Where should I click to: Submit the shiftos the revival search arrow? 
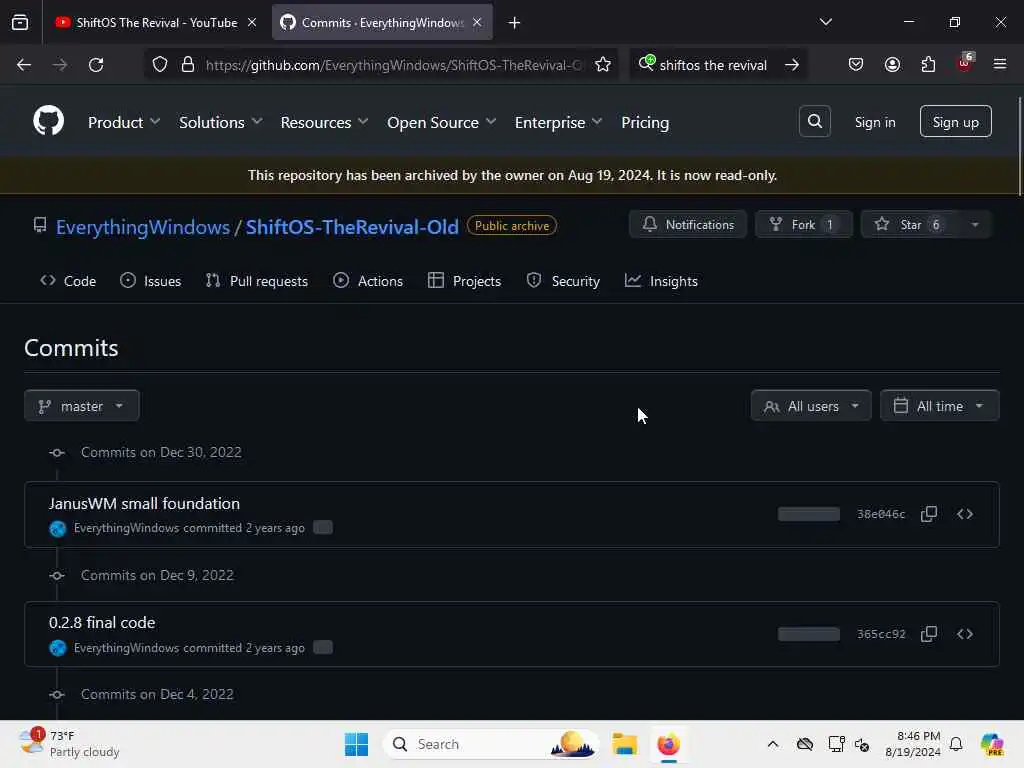[792, 65]
